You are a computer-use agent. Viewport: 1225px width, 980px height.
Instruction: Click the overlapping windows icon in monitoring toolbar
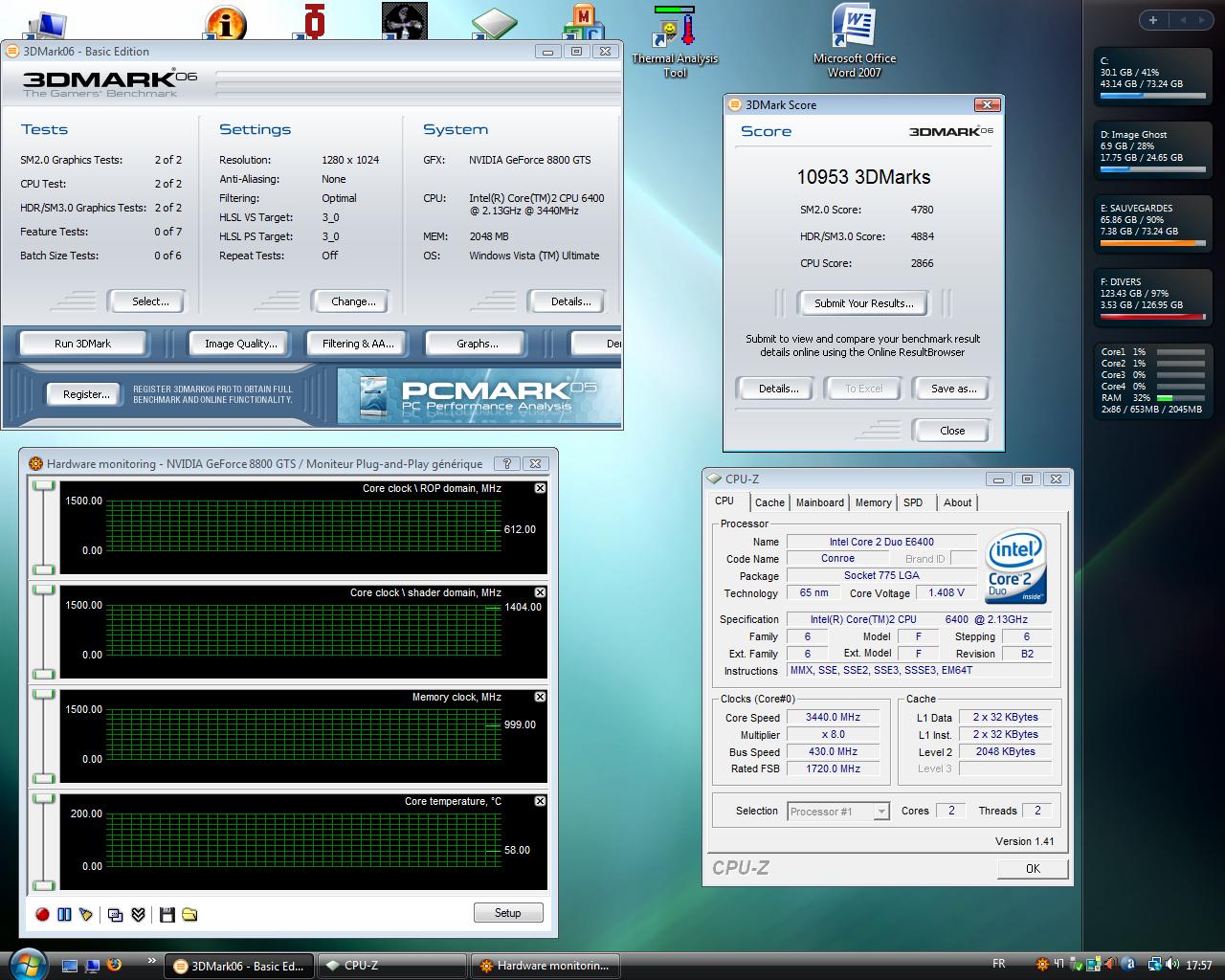[x=116, y=914]
